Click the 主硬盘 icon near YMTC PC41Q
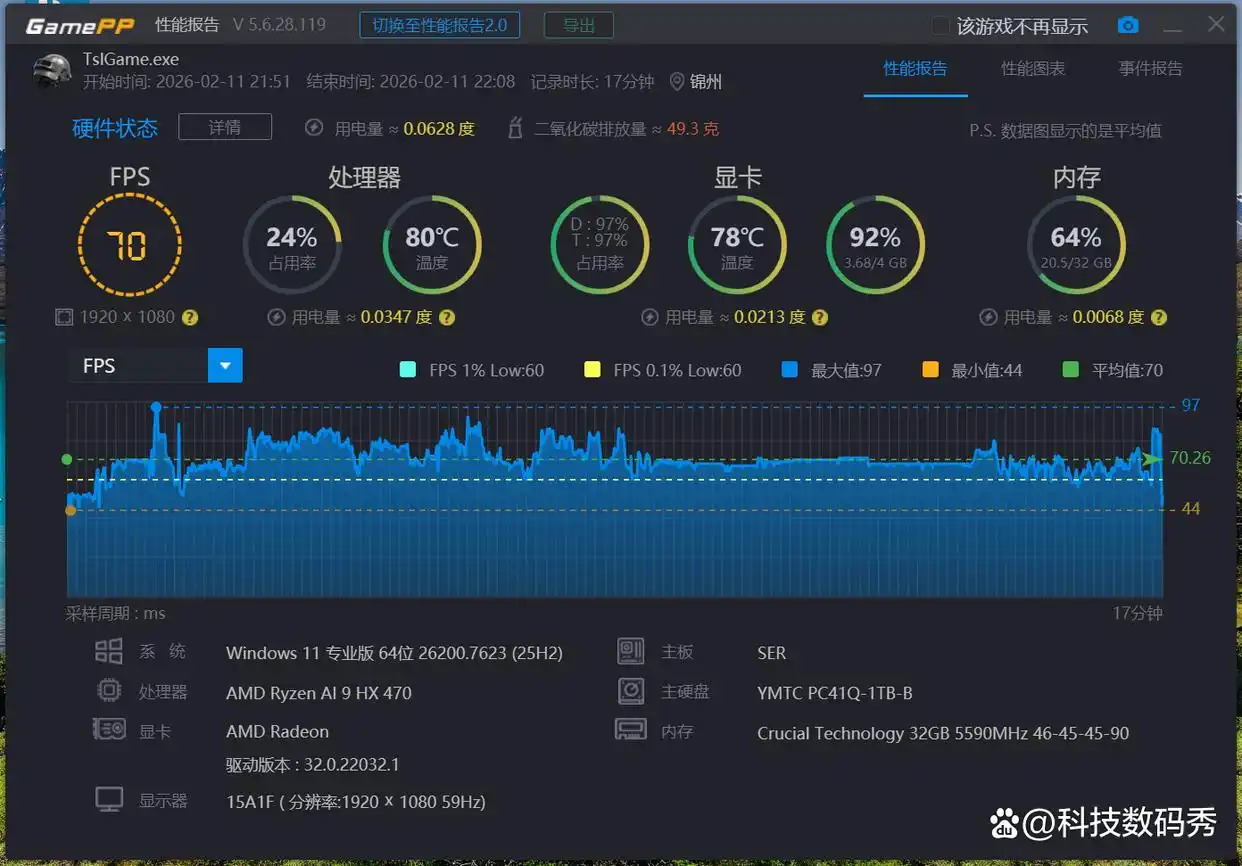The height and width of the screenshot is (866, 1242). click(630, 690)
